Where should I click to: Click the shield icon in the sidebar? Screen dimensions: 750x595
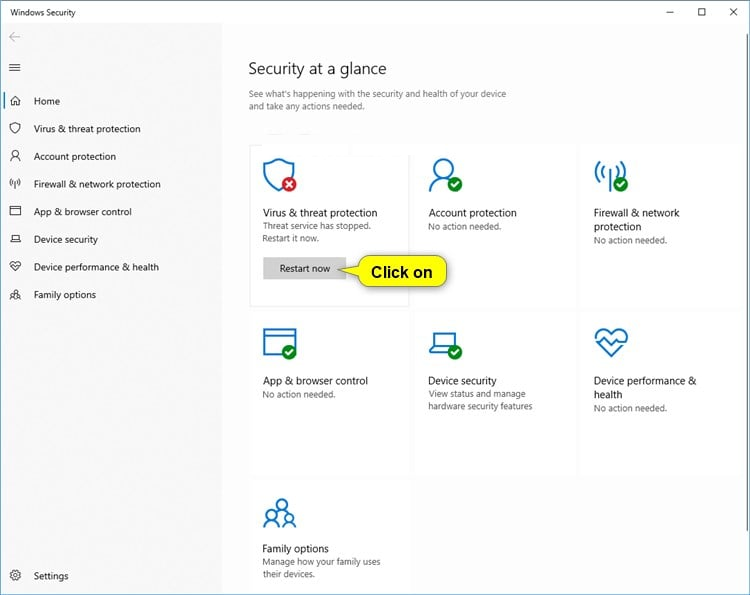click(x=15, y=128)
